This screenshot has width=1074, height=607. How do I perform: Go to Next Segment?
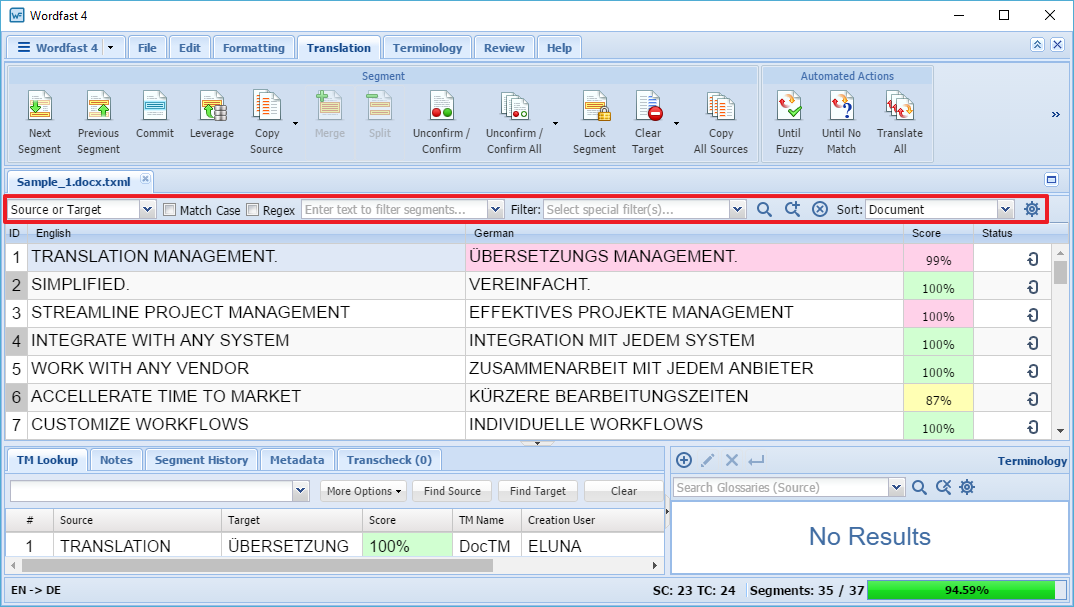click(x=39, y=123)
